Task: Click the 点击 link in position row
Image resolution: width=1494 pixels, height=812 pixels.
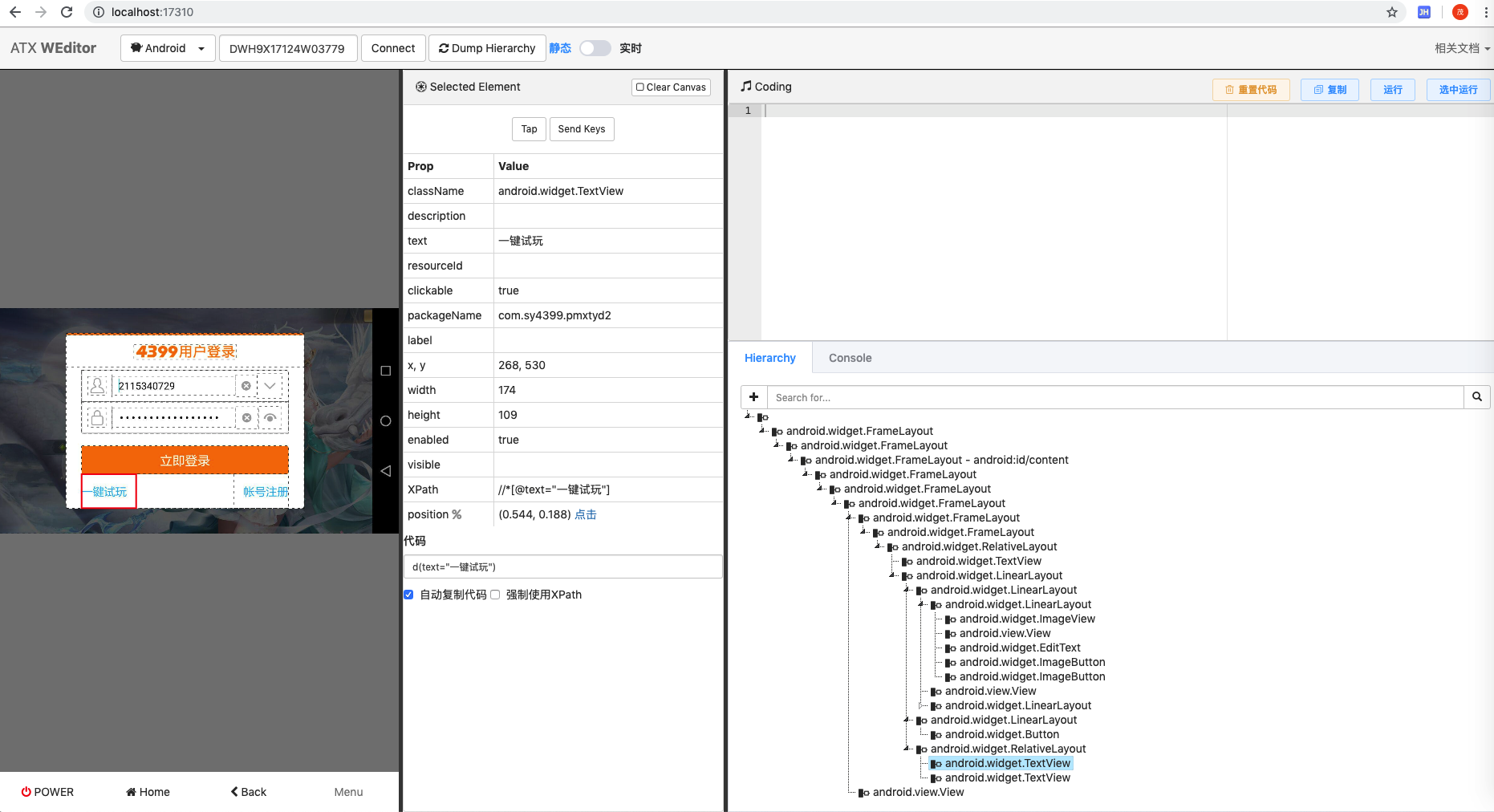Action: 586,514
